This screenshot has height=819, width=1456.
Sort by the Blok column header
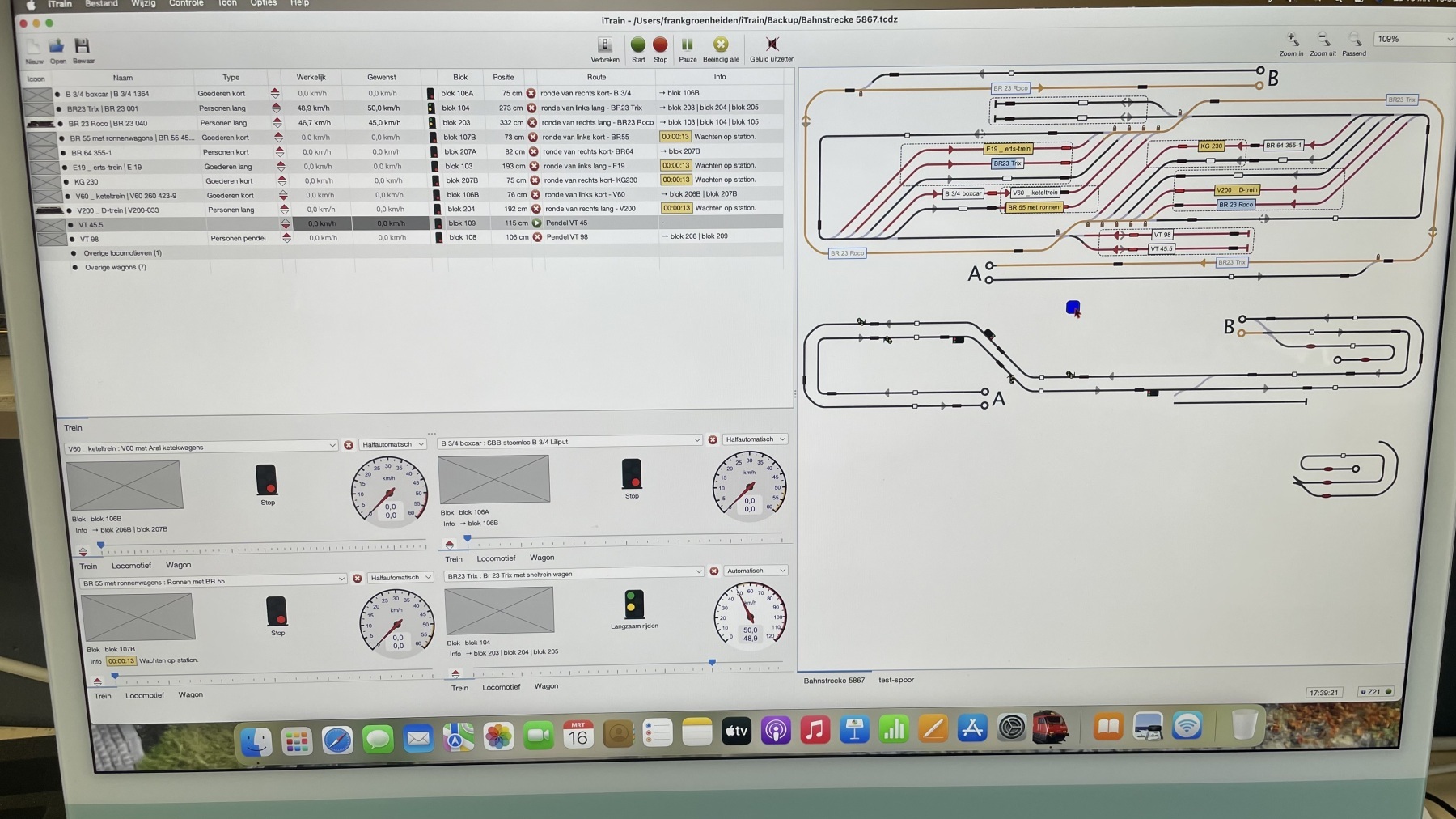coord(460,77)
